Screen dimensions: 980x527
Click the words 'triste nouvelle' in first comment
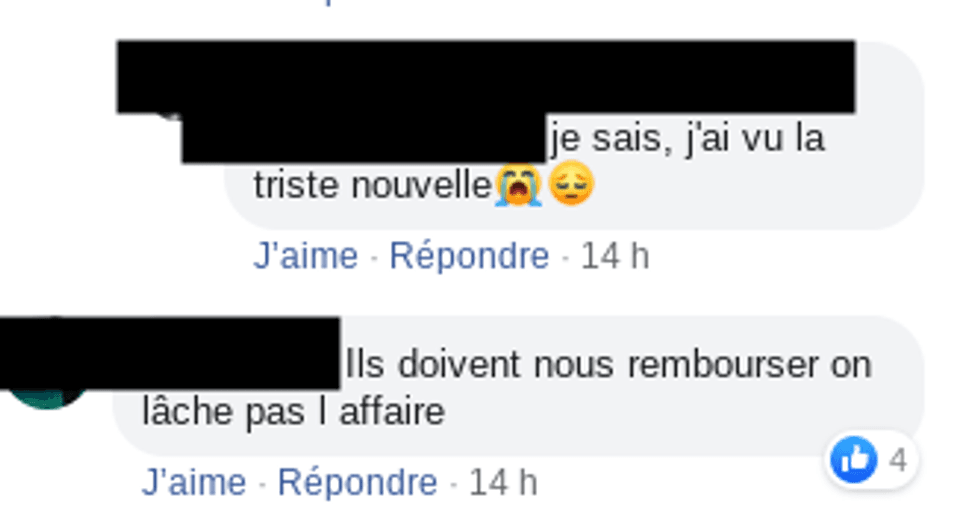tap(372, 185)
